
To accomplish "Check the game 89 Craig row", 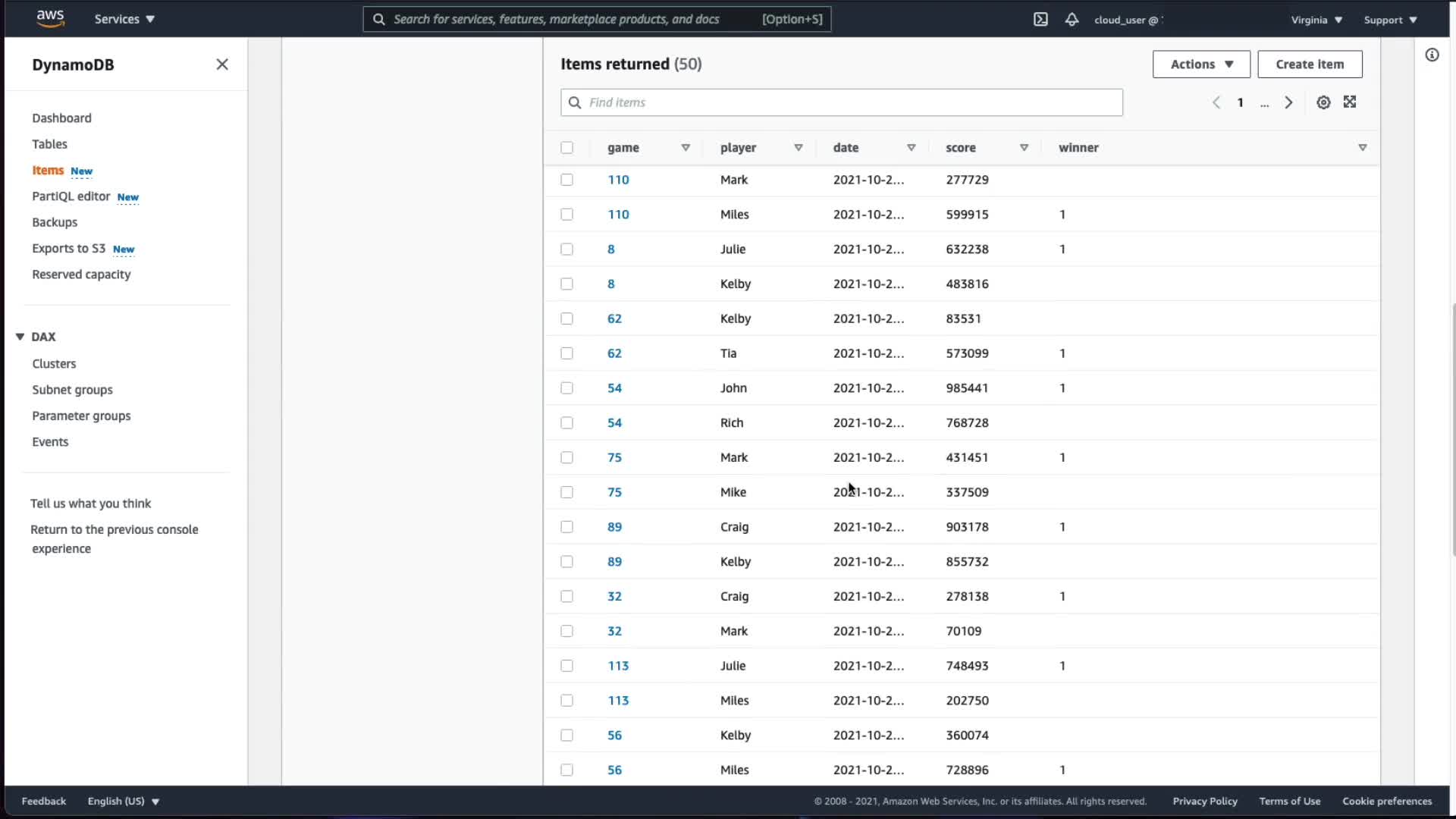I will (566, 527).
